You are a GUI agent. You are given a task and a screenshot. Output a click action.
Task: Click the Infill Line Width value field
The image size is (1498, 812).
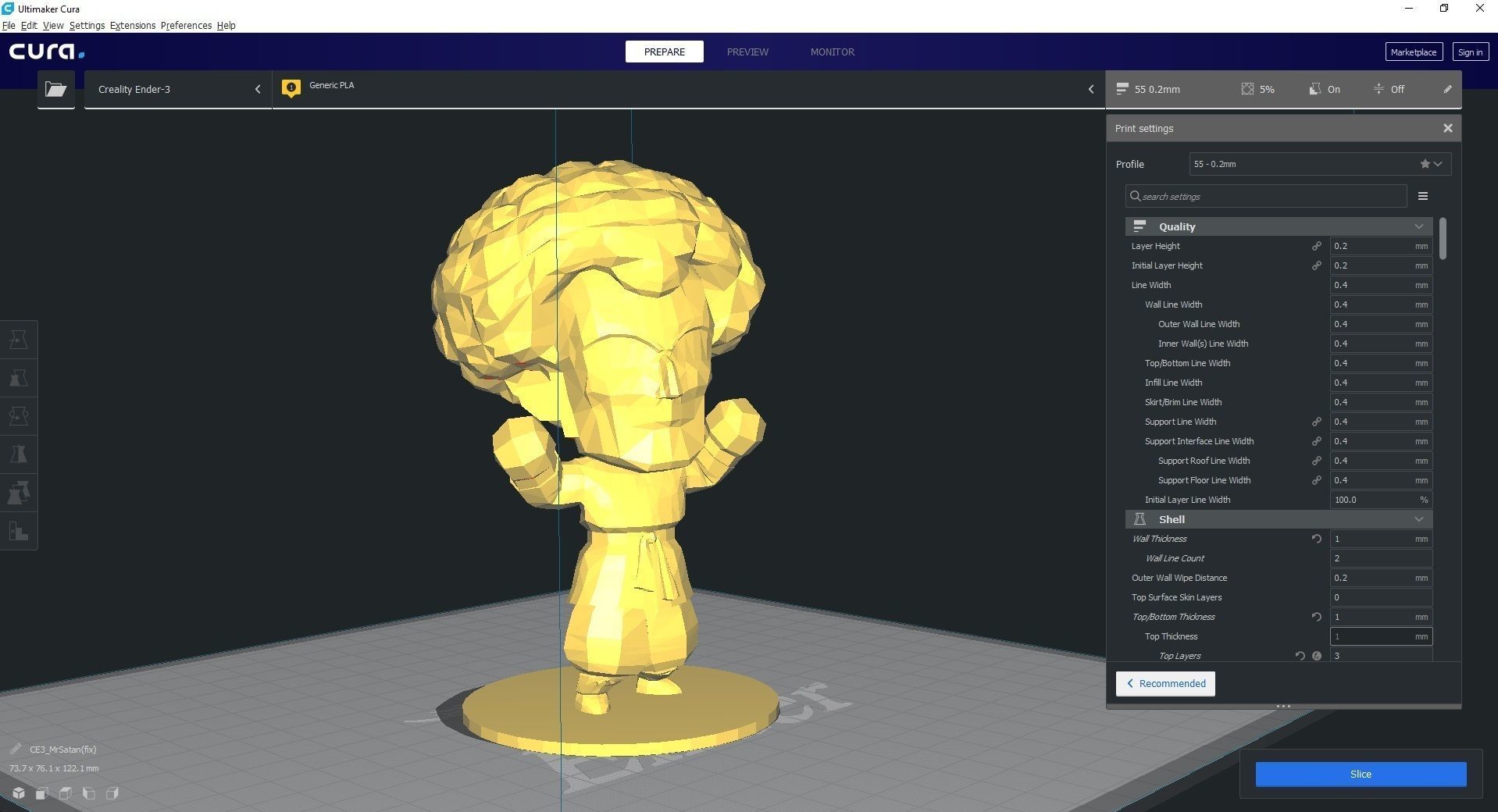click(x=1381, y=383)
